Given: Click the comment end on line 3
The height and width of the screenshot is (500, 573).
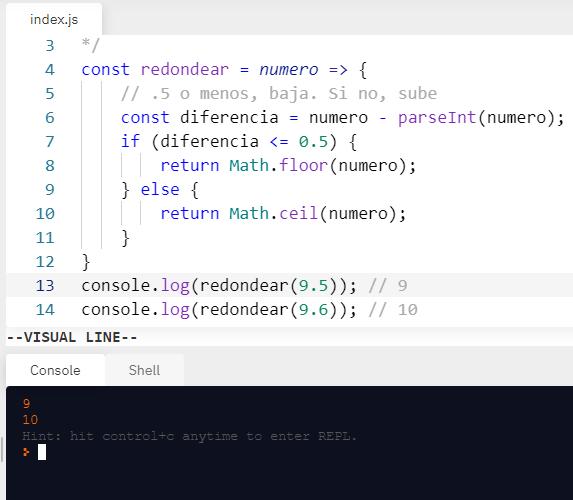Looking at the screenshot, I should coord(90,45).
